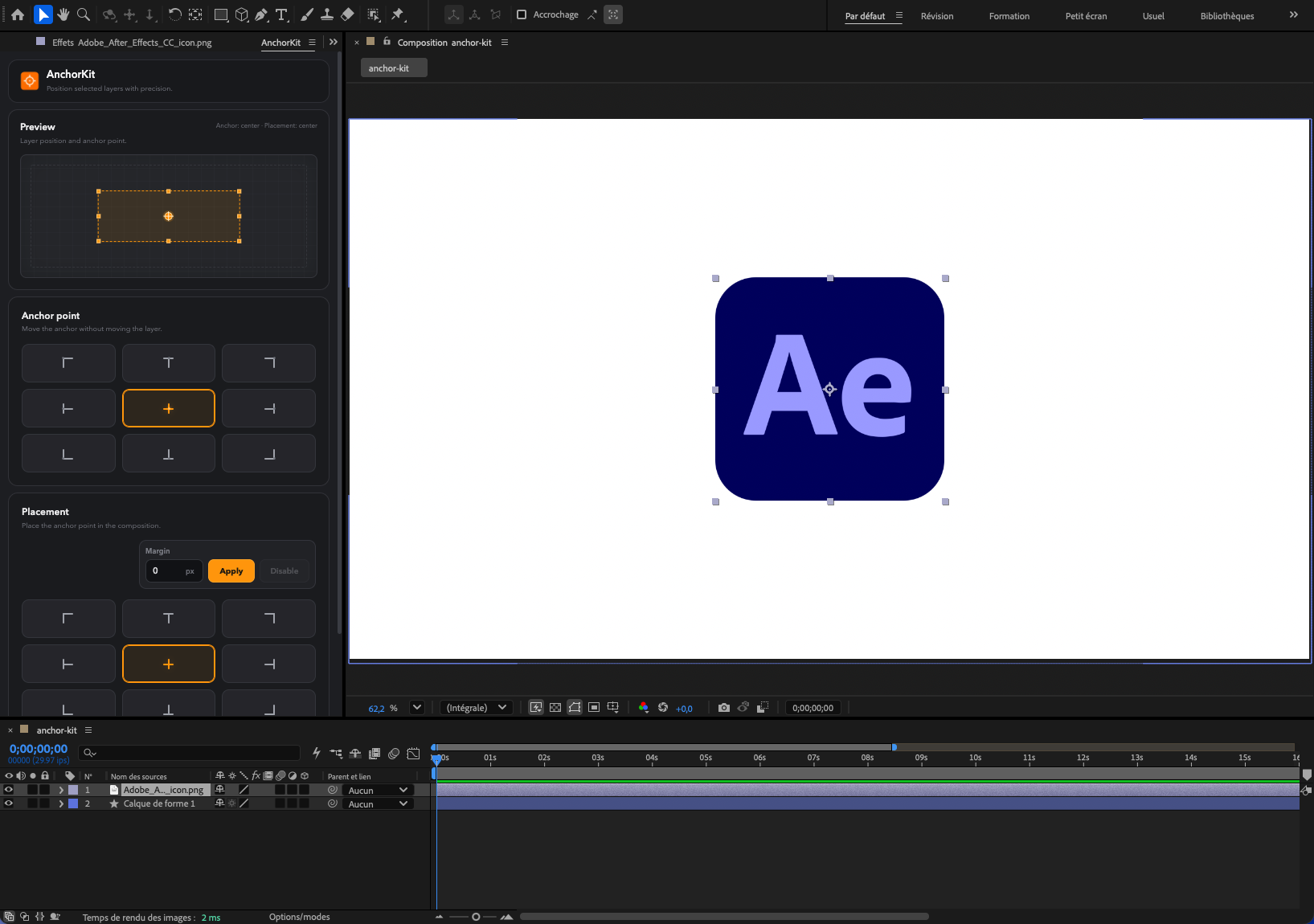This screenshot has width=1314, height=924.
Task: Switch to the Bibliothèques workspace
Action: click(x=1227, y=16)
